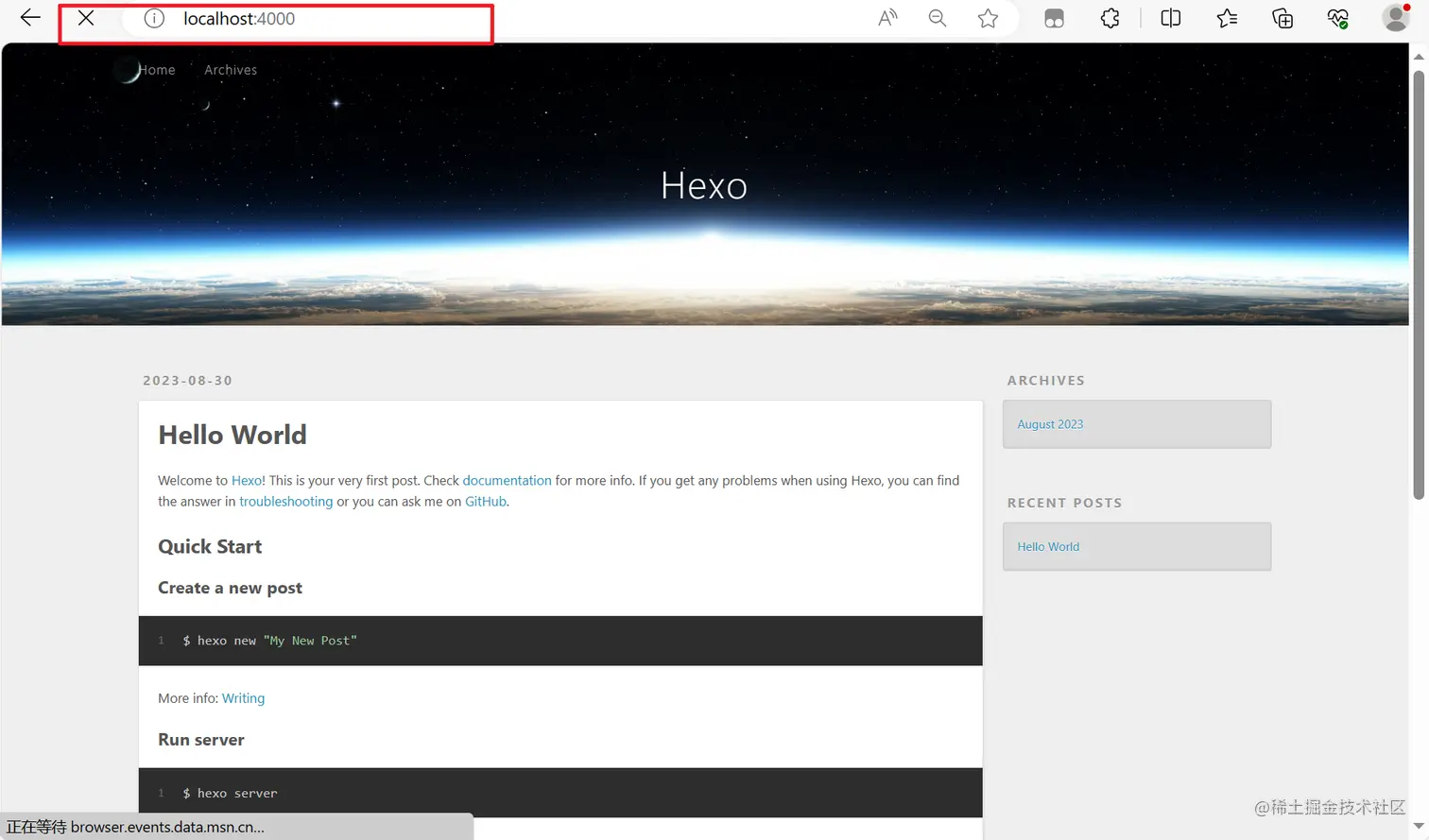Click the scrollbar down arrow
Viewport: 1429px width, 840px height.
click(1419, 827)
